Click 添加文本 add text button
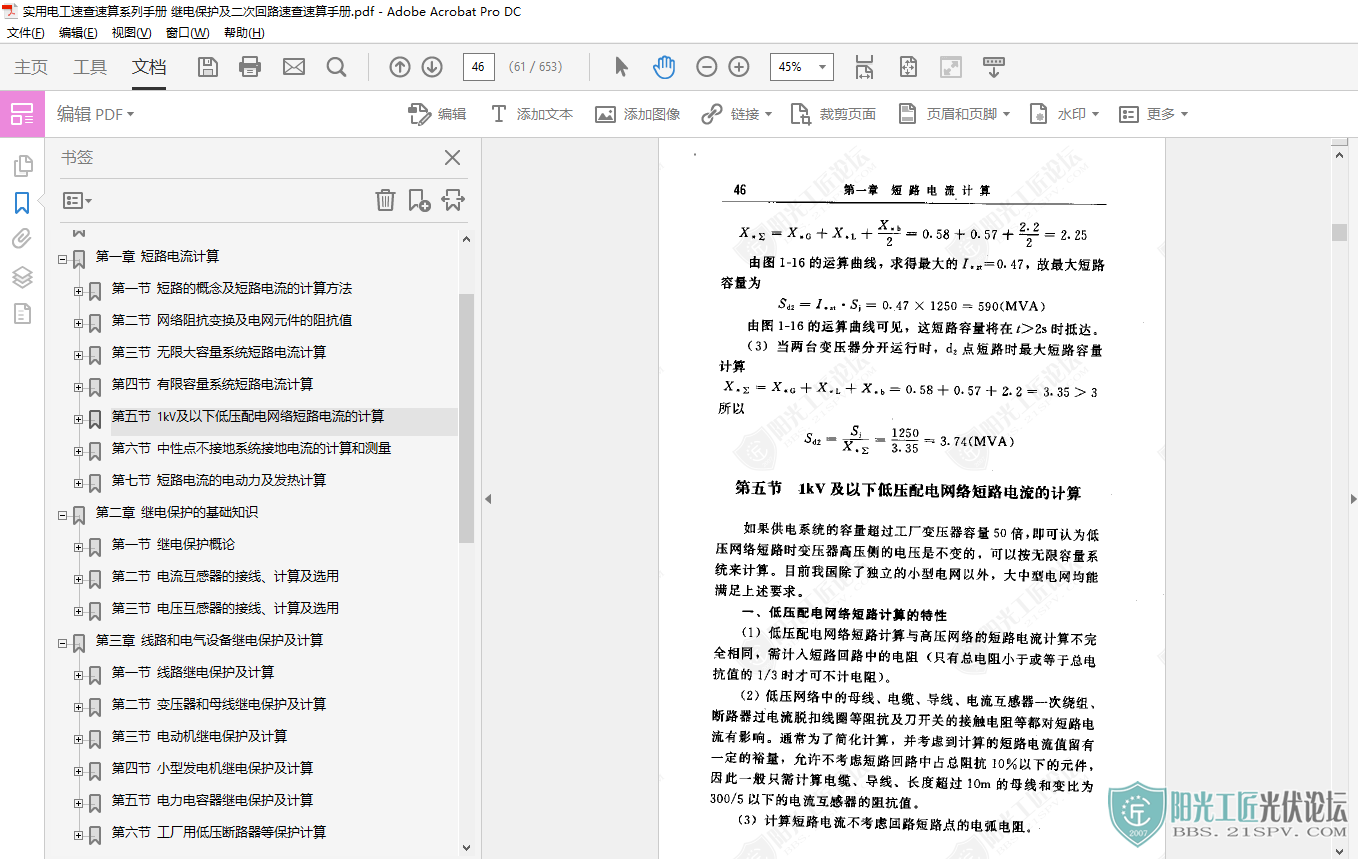Viewport: 1358px width, 859px height. point(531,114)
